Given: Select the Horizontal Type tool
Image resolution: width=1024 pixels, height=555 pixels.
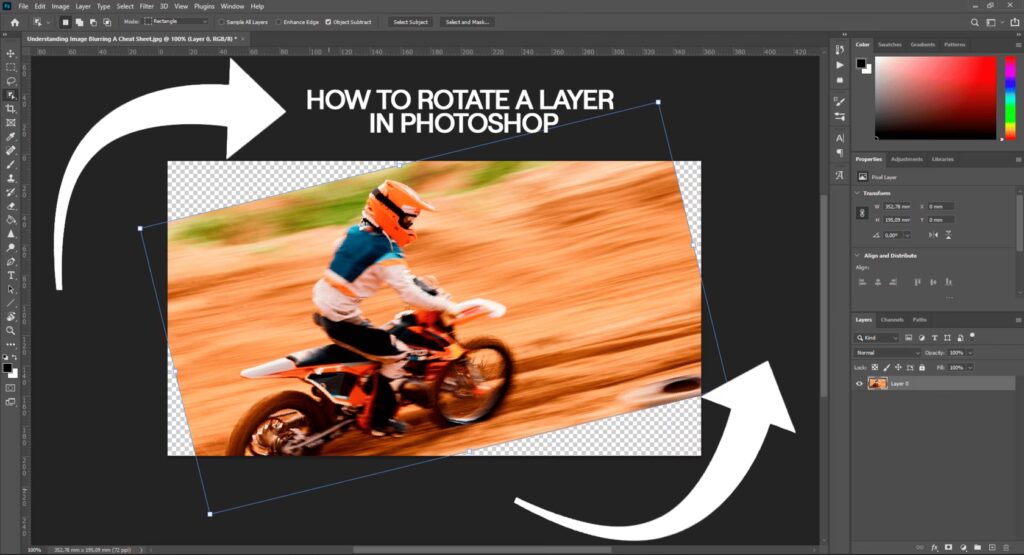Looking at the screenshot, I should pyautogui.click(x=11, y=275).
